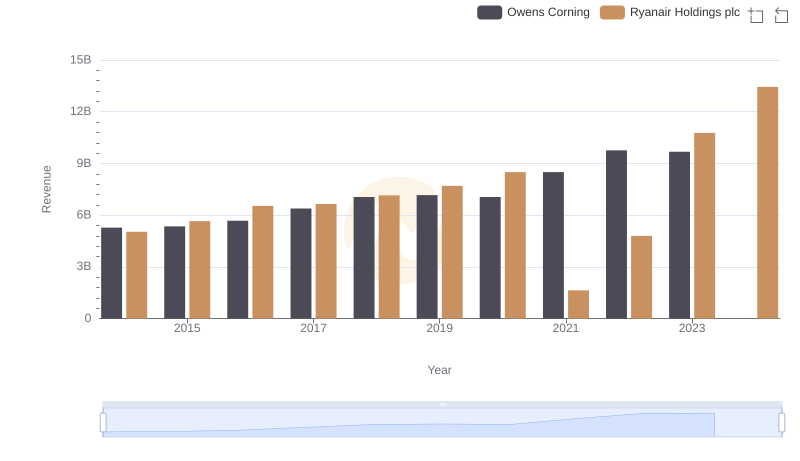Image resolution: width=800 pixels, height=461 pixels.
Task: Click the 2015 x-axis label
Action: 187,328
